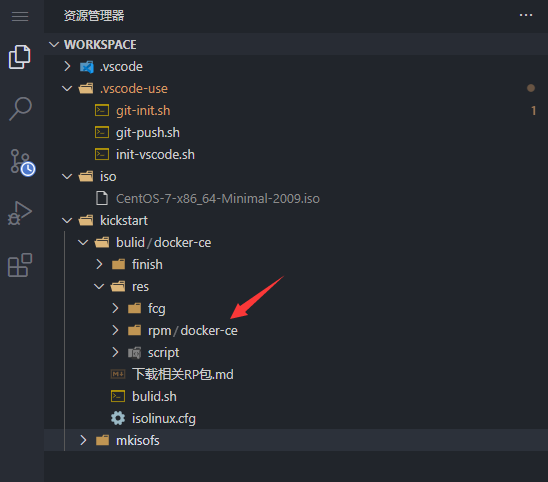
Task: Collapse the res folder chevron
Action: [x=99, y=287]
